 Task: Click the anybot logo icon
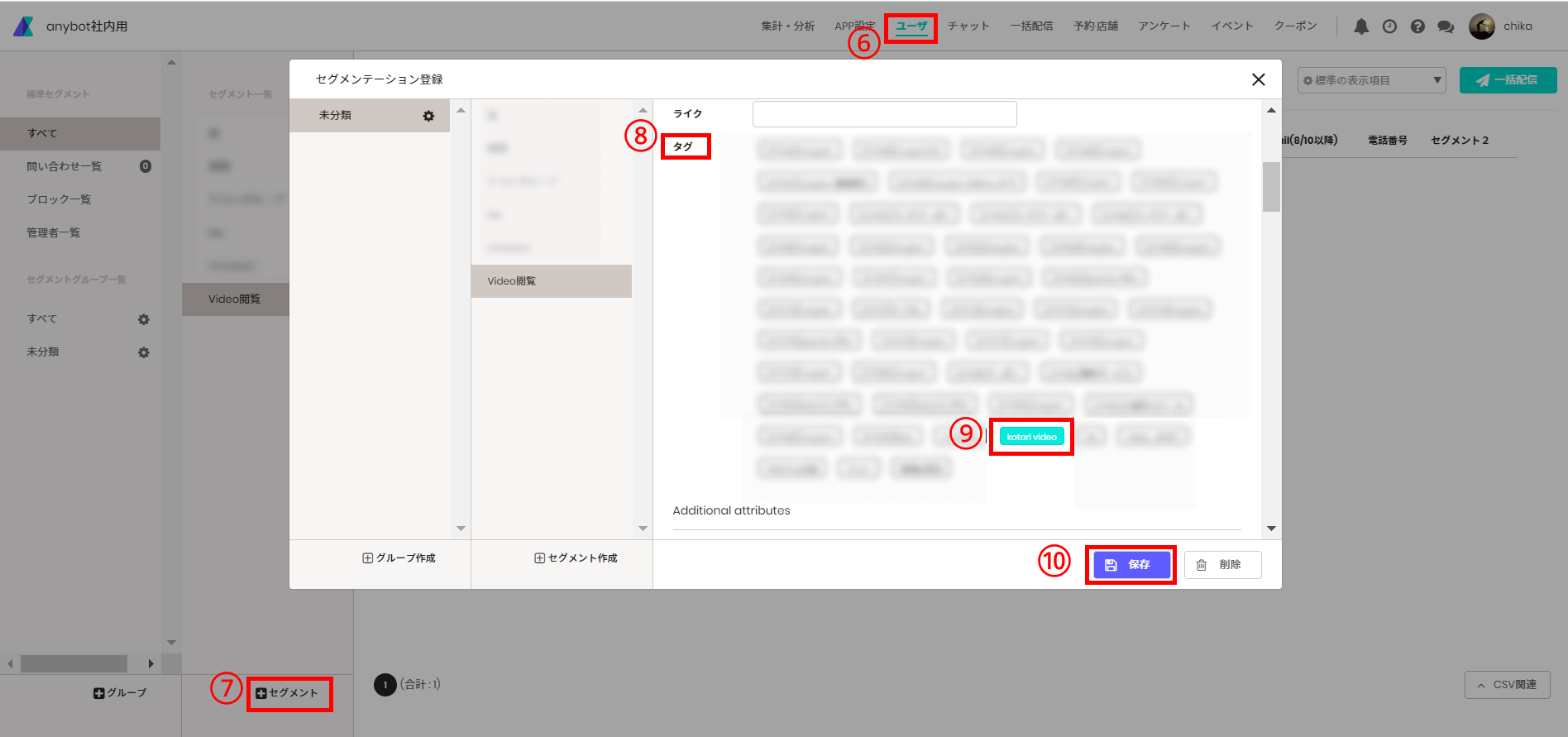pyautogui.click(x=24, y=26)
